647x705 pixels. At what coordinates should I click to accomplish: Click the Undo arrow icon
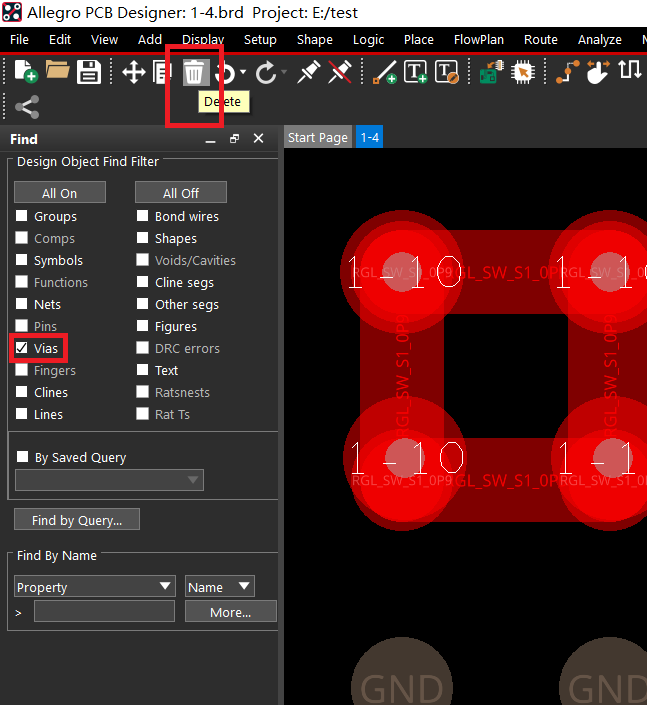point(226,72)
